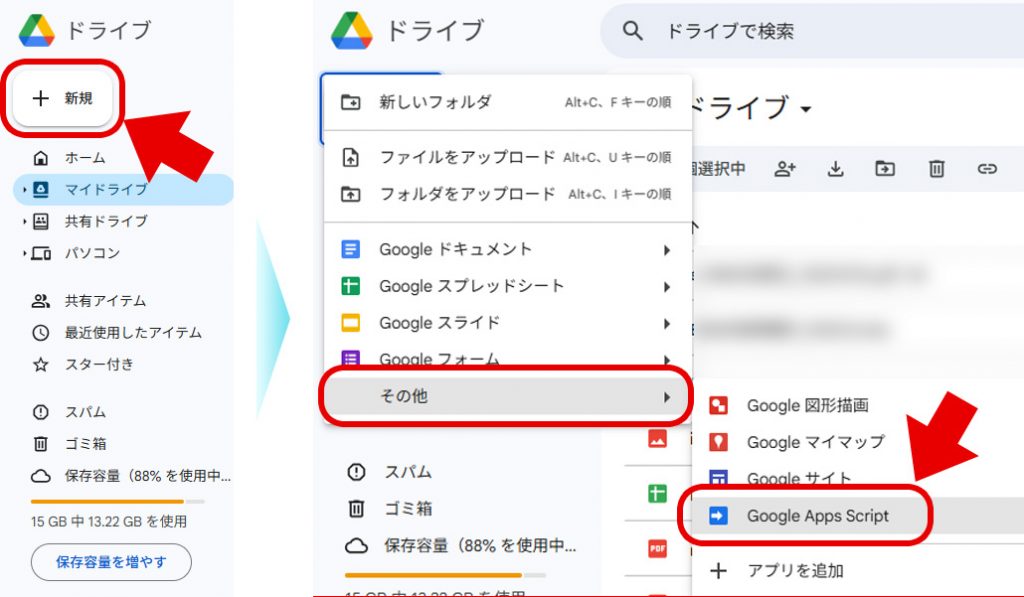Expand the Google スプレッドシート submenu arrow

tap(667, 287)
